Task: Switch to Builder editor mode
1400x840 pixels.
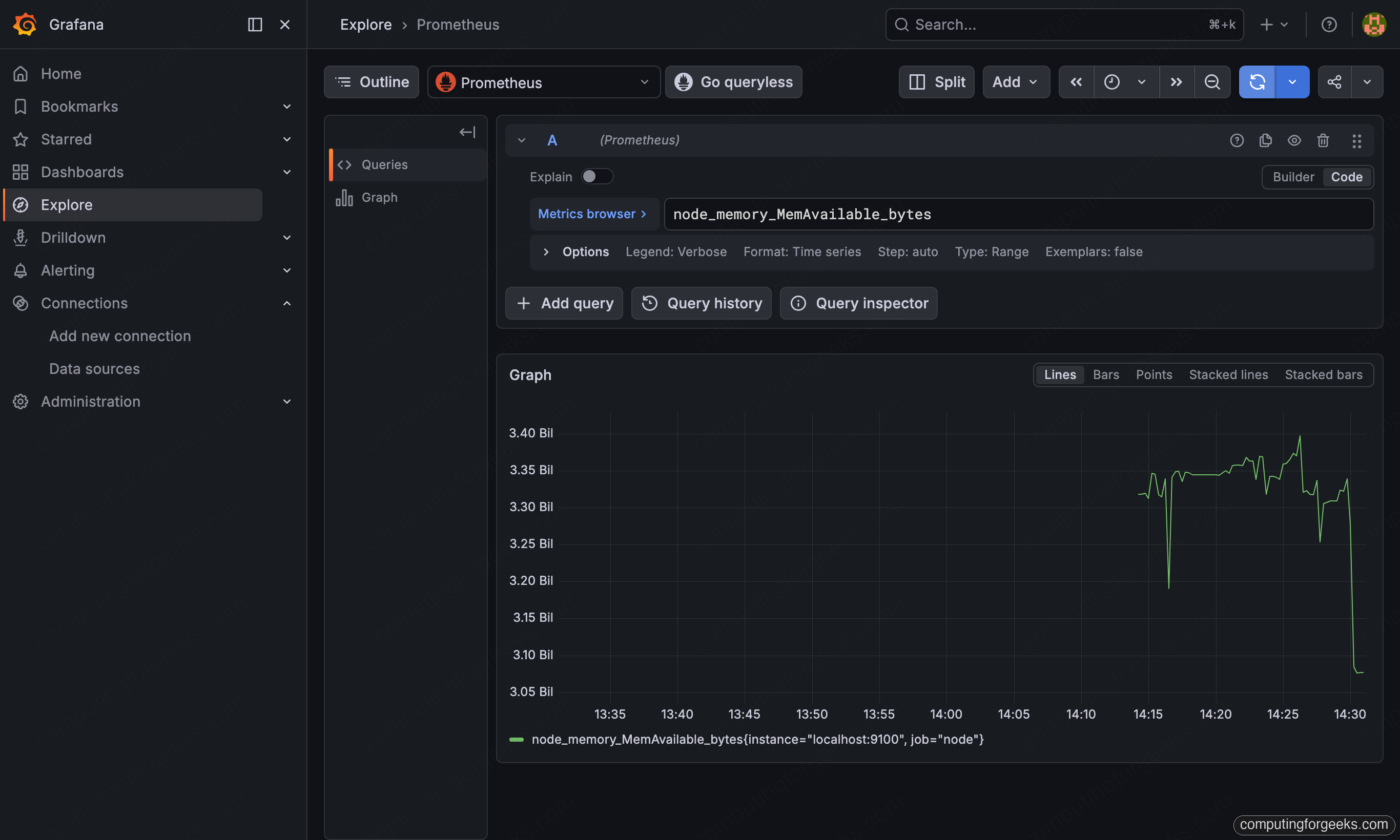Action: click(x=1293, y=177)
